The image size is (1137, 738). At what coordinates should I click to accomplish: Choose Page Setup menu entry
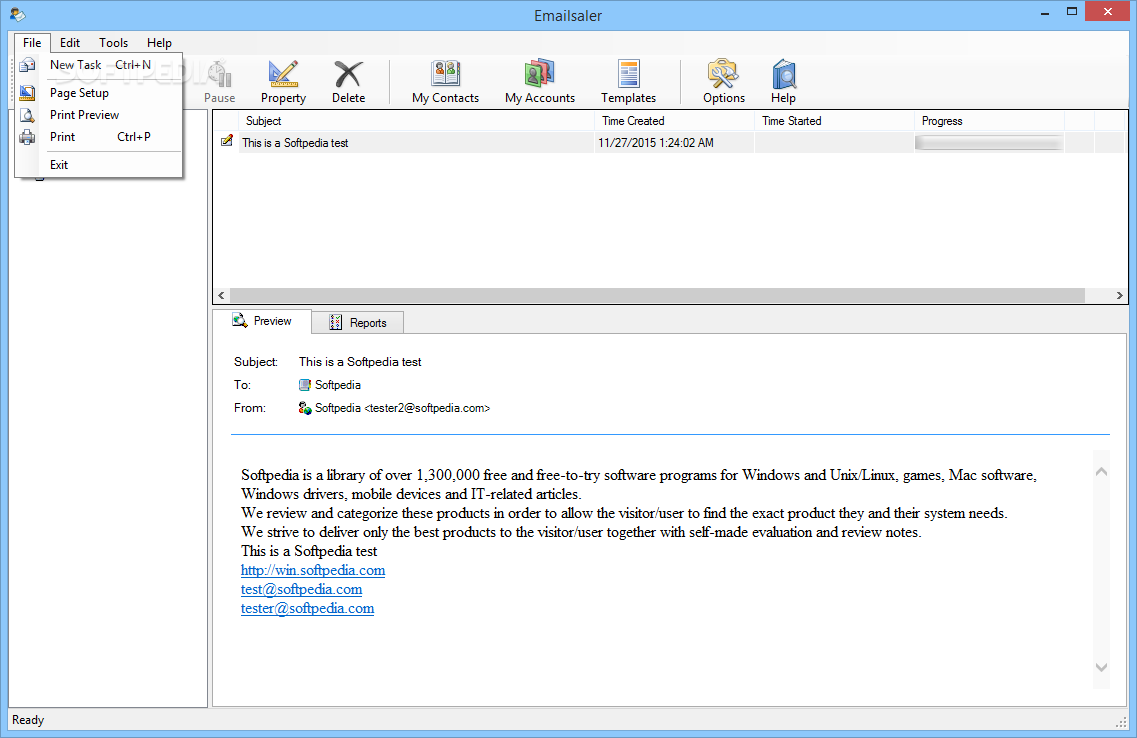[x=100, y=93]
